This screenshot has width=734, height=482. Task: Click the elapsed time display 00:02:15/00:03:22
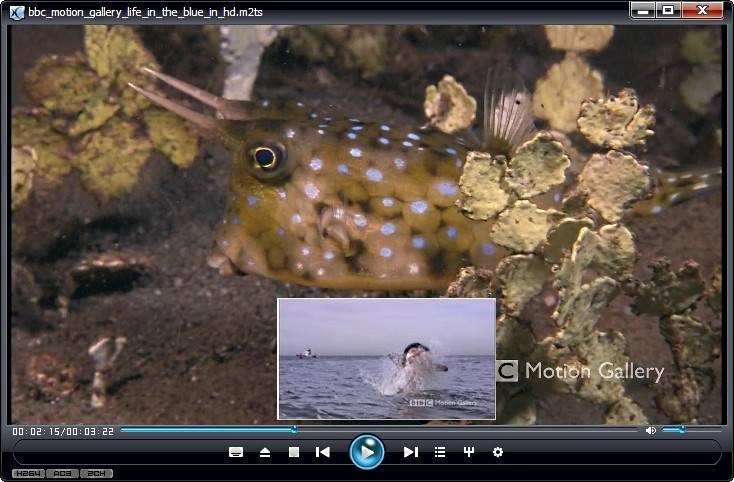[x=63, y=431]
